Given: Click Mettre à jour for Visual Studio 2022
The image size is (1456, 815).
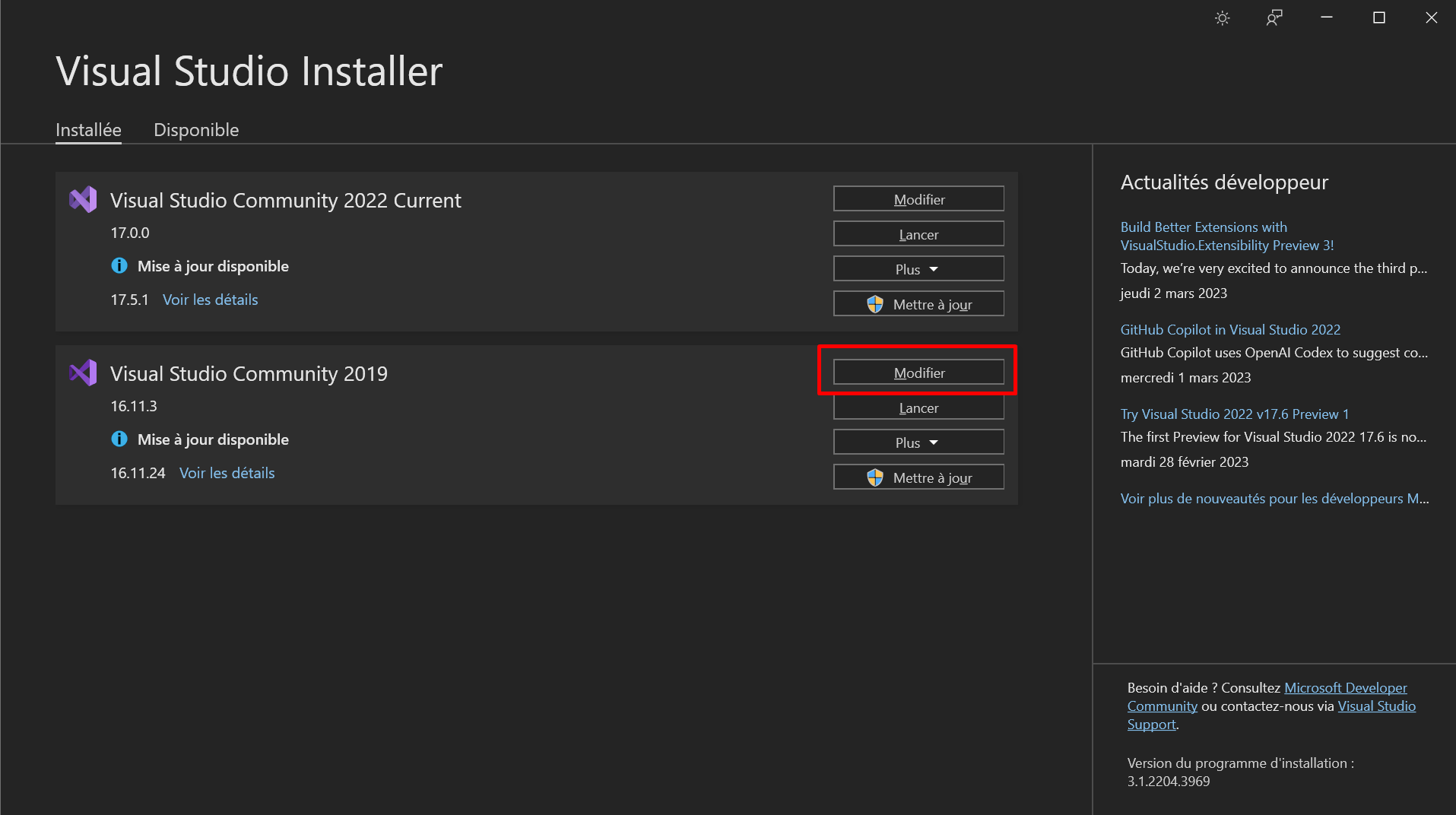Looking at the screenshot, I should pos(918,304).
